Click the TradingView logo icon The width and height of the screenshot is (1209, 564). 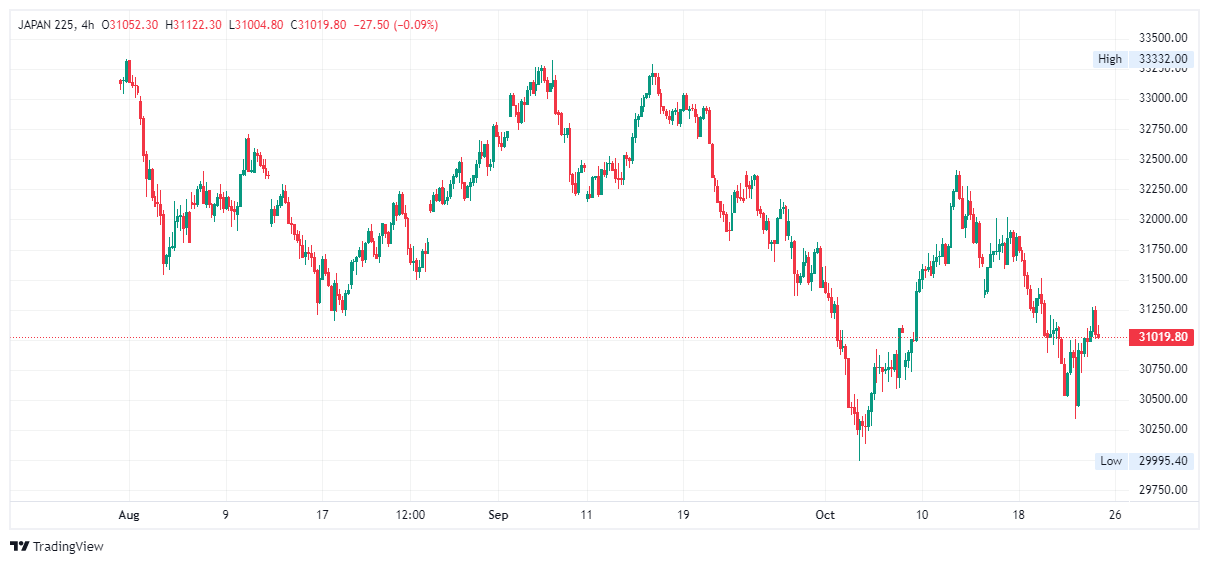[19, 546]
